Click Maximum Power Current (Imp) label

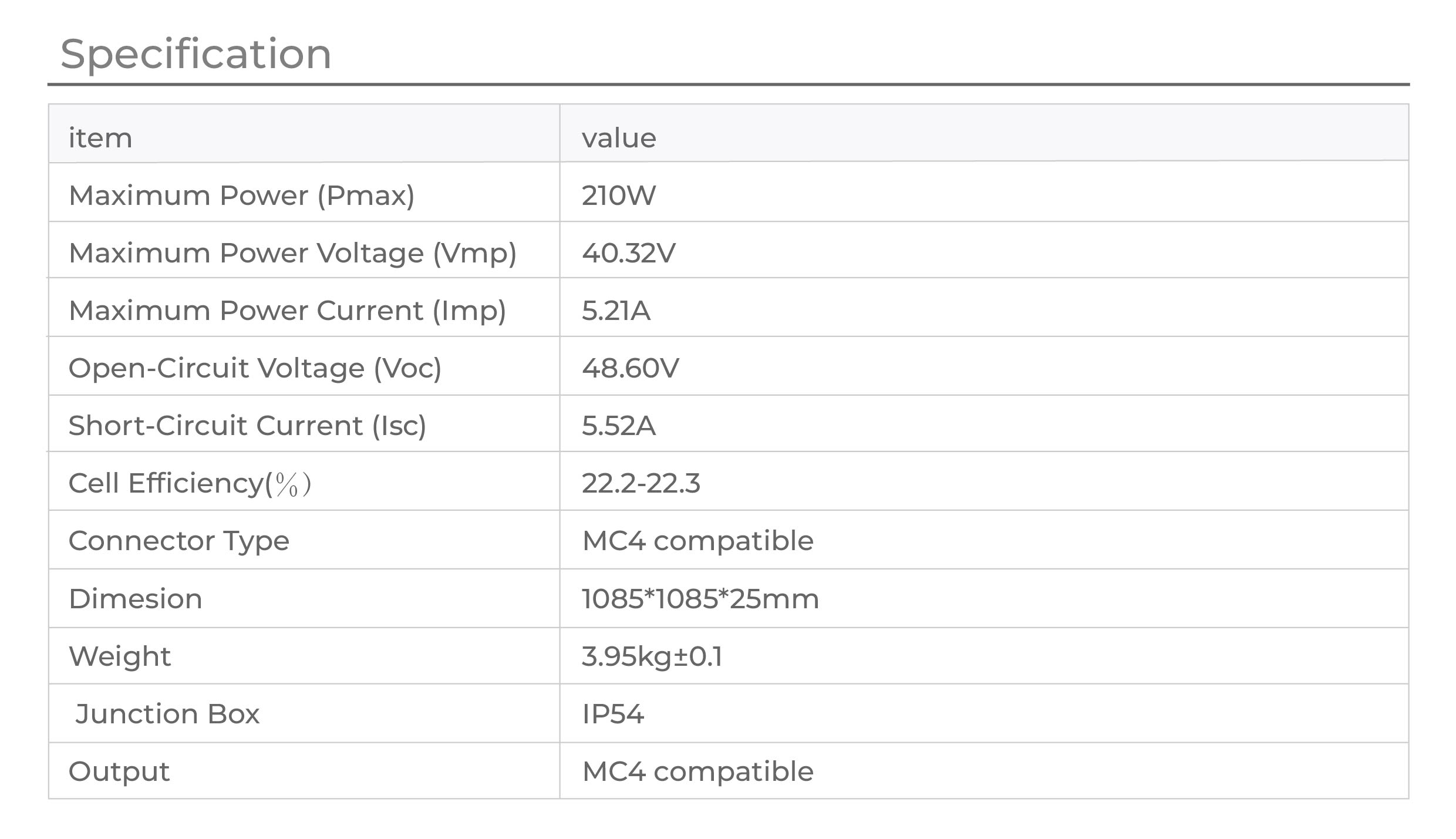coord(287,311)
